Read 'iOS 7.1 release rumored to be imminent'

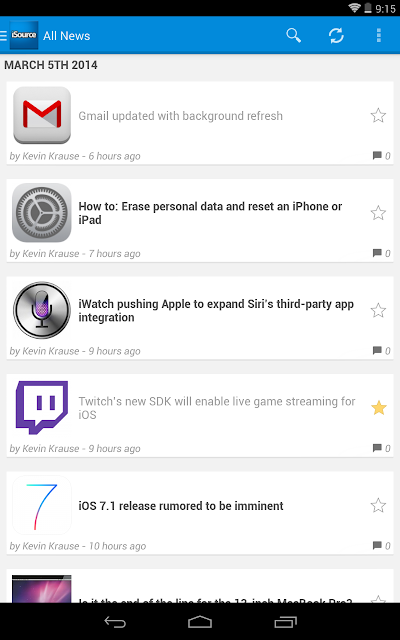(181, 506)
